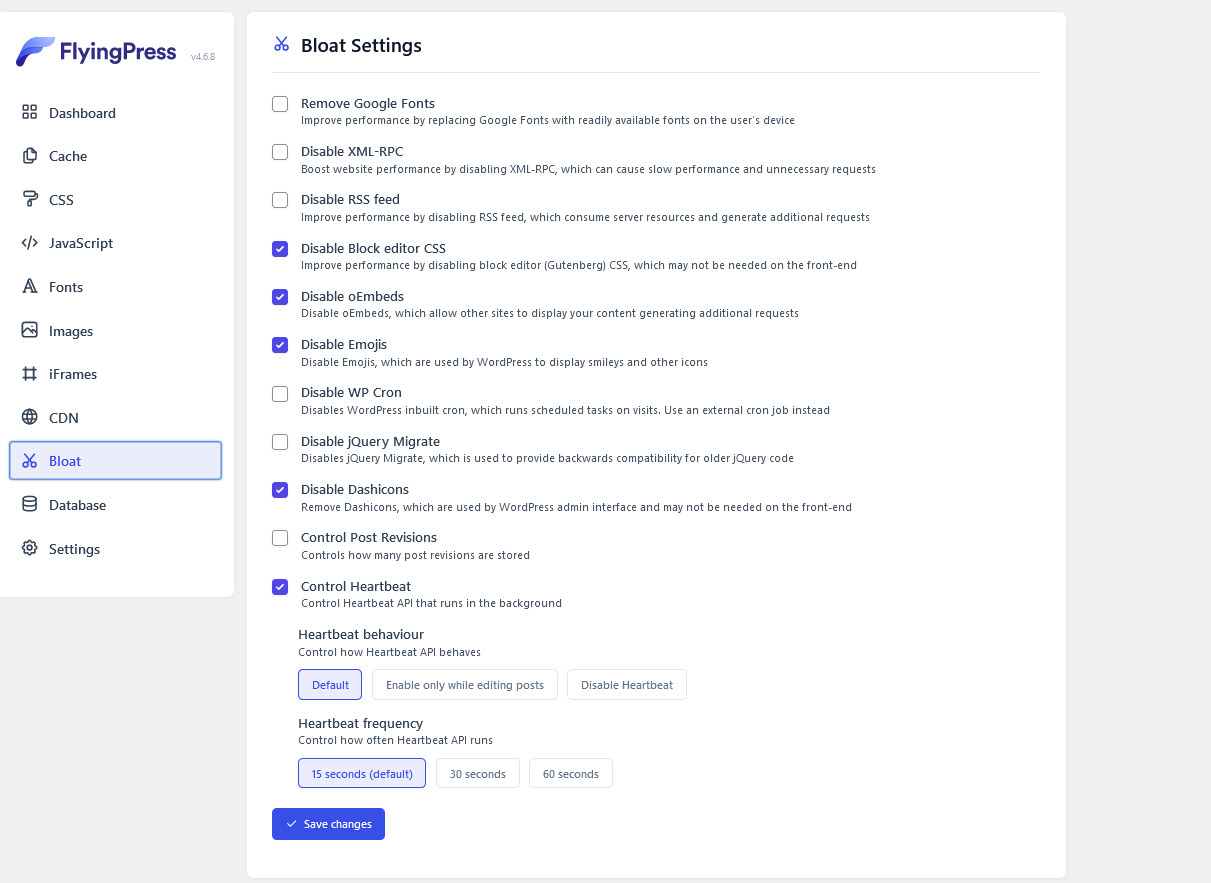Select the Disable Heartbeat option
The image size is (1211, 883).
click(627, 685)
